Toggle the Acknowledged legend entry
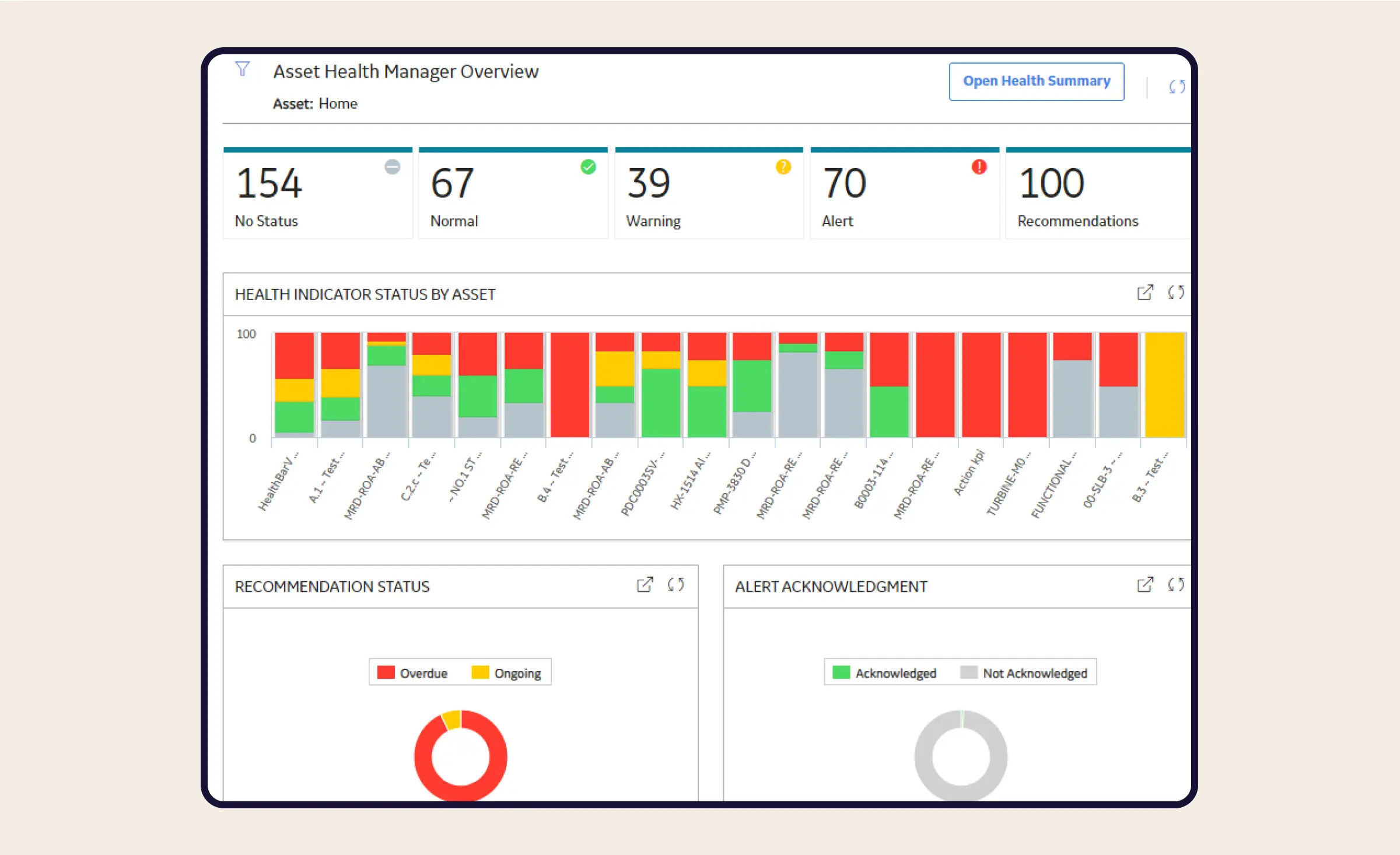 click(x=884, y=673)
